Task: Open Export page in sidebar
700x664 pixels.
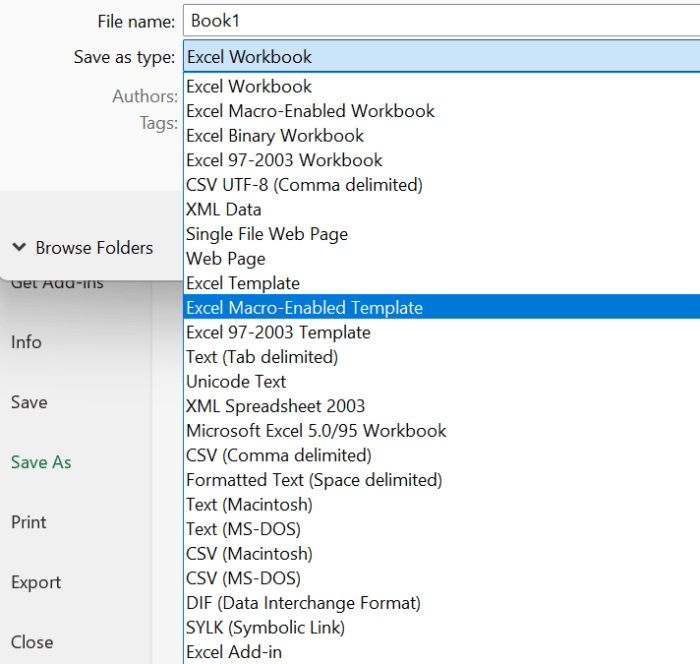Action: [x=36, y=582]
